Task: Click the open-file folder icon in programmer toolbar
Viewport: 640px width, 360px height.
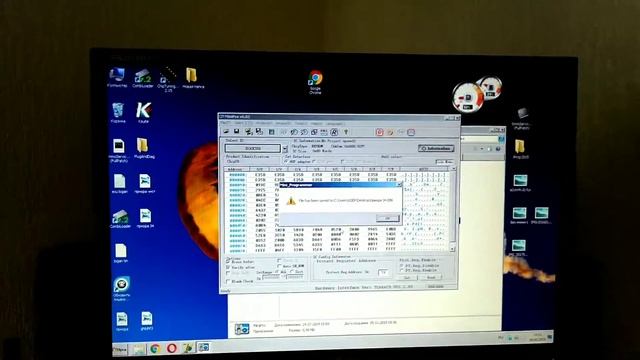Action: pyautogui.click(x=226, y=131)
